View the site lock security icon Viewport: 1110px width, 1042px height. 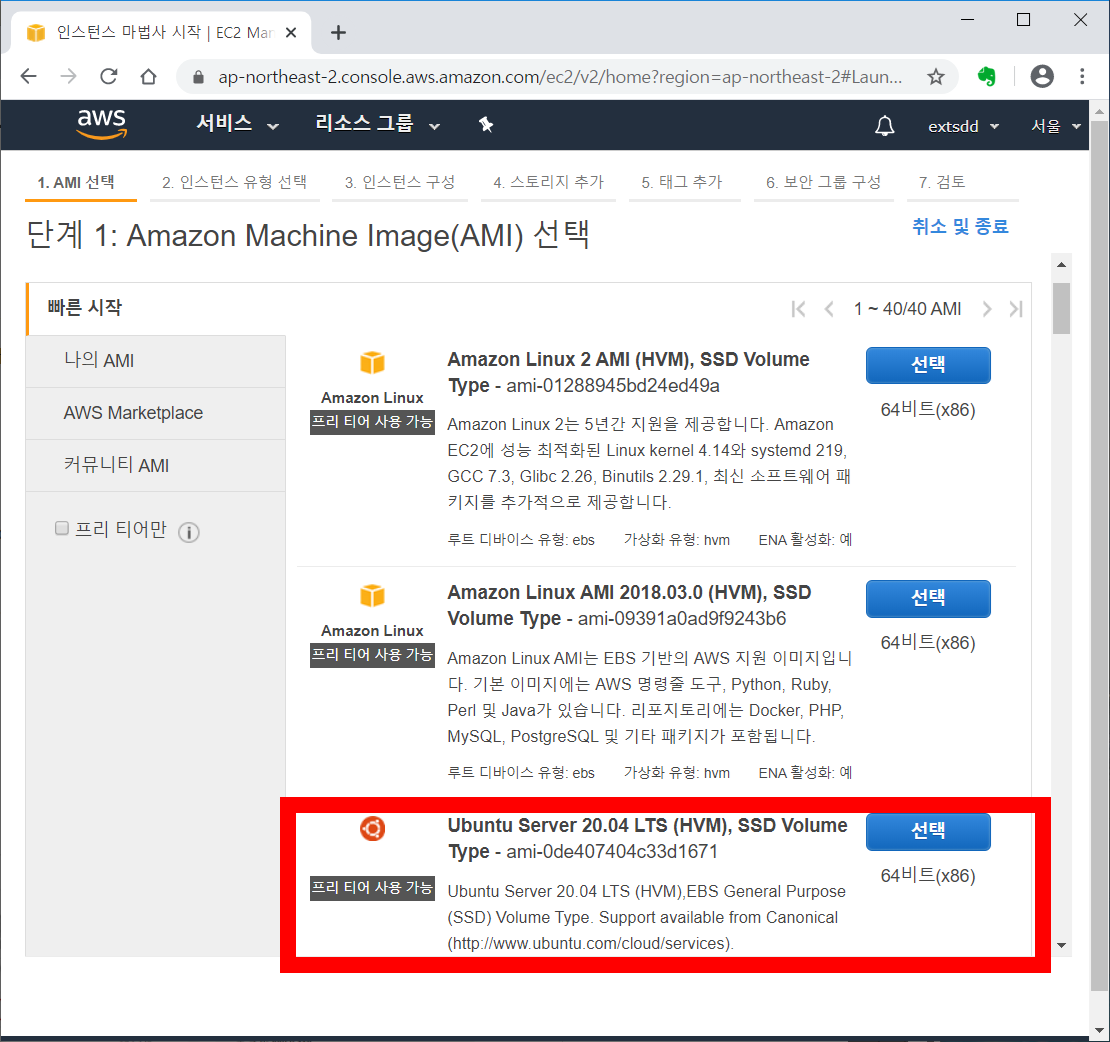tap(199, 76)
